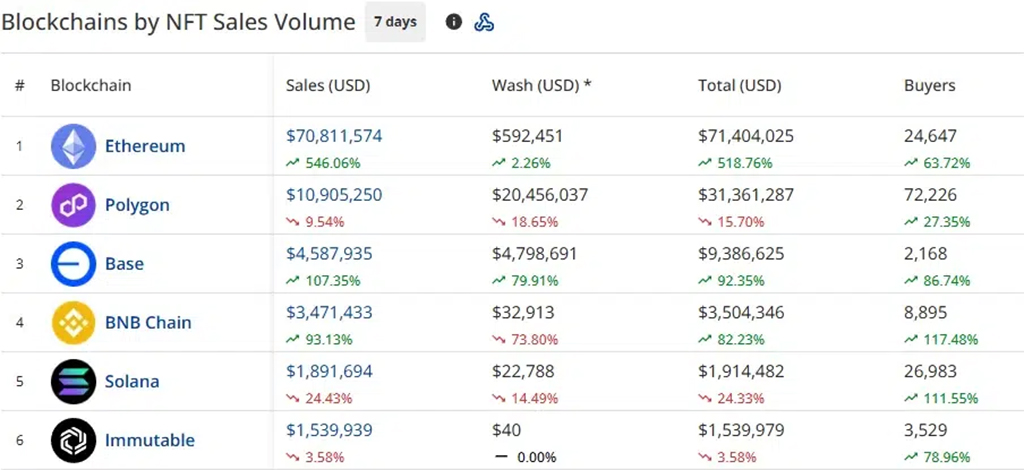Click Base wash change 79.91%
Screen dimensions: 1024x470
click(x=525, y=281)
